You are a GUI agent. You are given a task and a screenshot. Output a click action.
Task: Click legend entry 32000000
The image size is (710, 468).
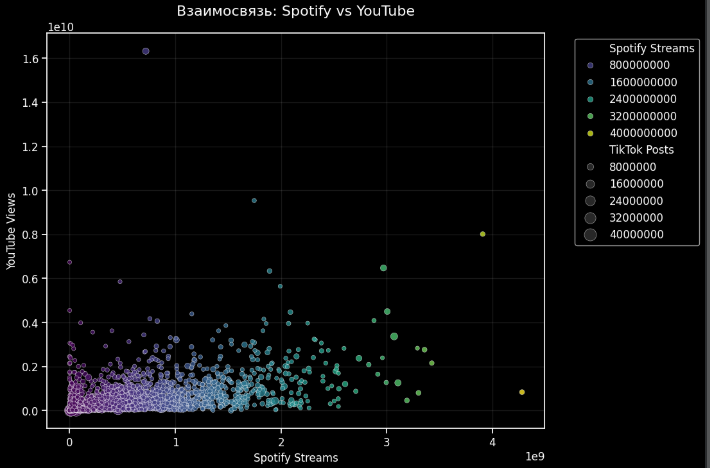point(636,218)
